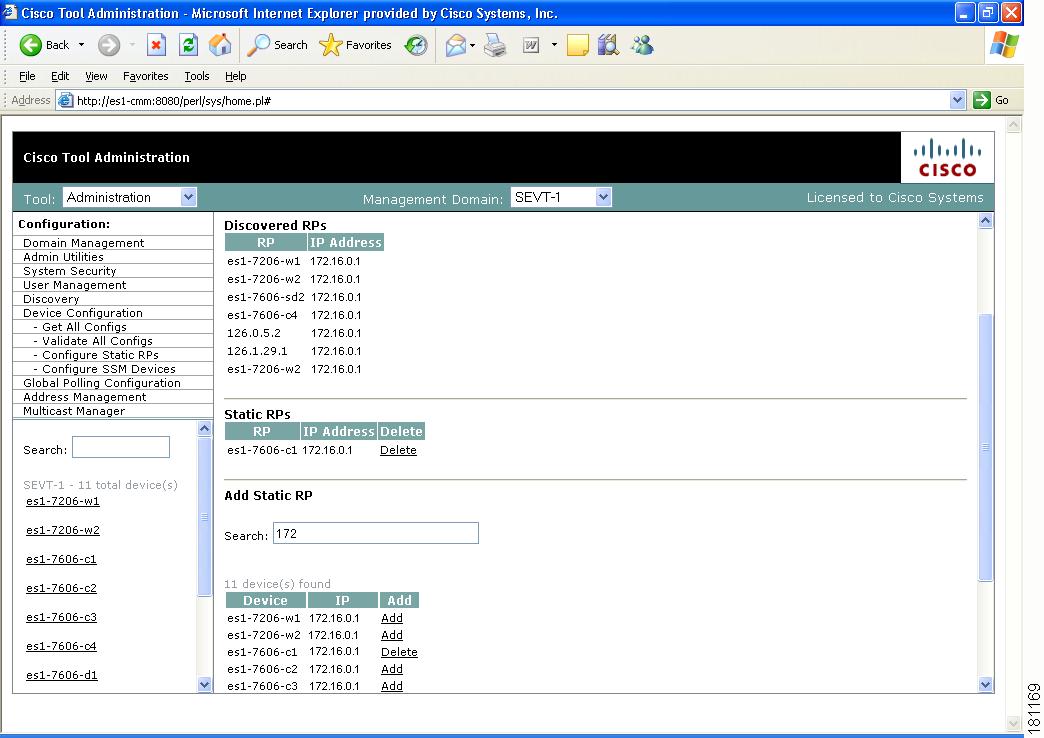Expand the Mail icon dropdown arrow

[472, 45]
